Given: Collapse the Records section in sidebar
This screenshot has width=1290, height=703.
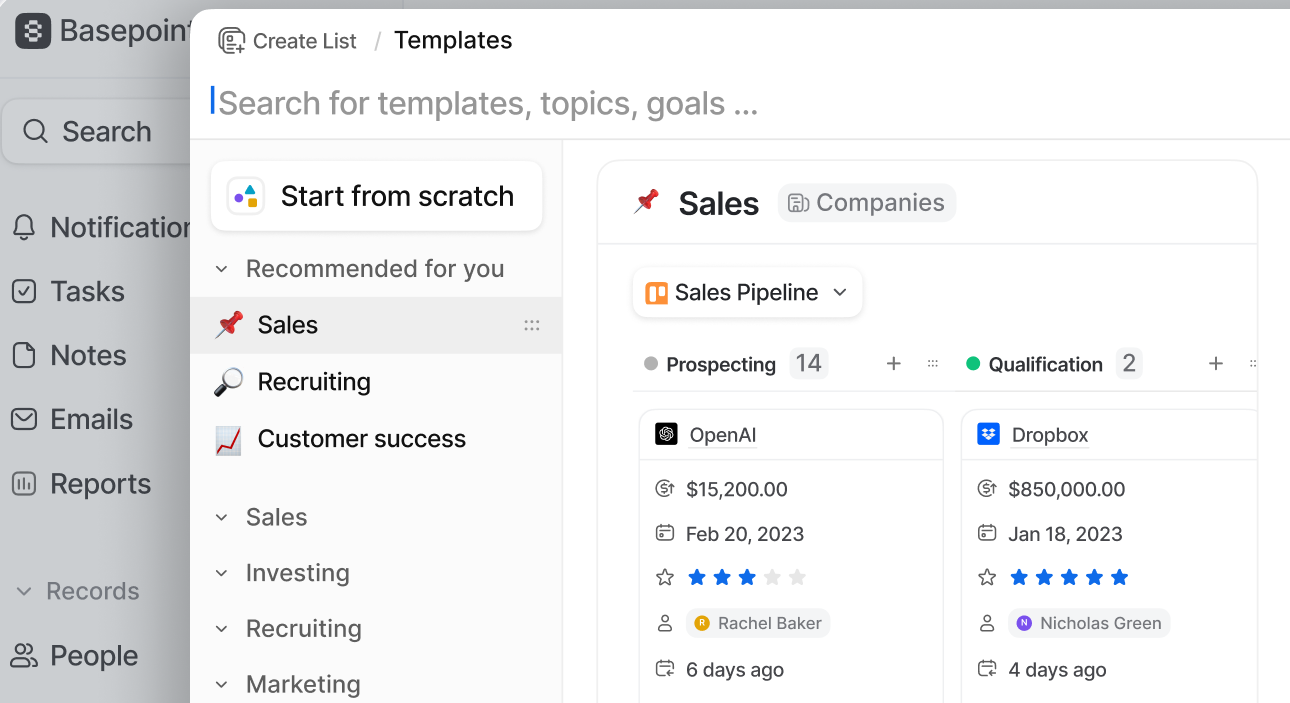Looking at the screenshot, I should pyautogui.click(x=24, y=591).
